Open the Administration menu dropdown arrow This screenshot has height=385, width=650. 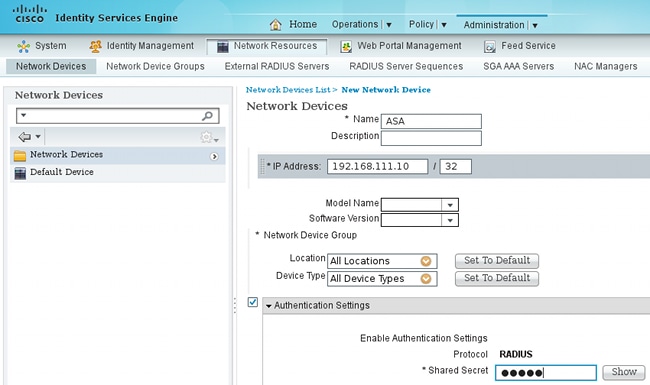point(535,25)
